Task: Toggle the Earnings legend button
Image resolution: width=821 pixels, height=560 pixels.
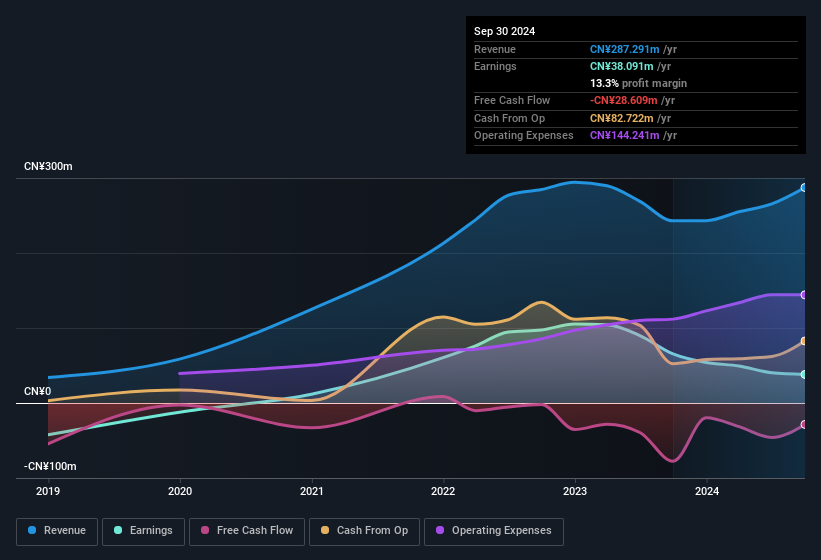Action: pos(143,531)
